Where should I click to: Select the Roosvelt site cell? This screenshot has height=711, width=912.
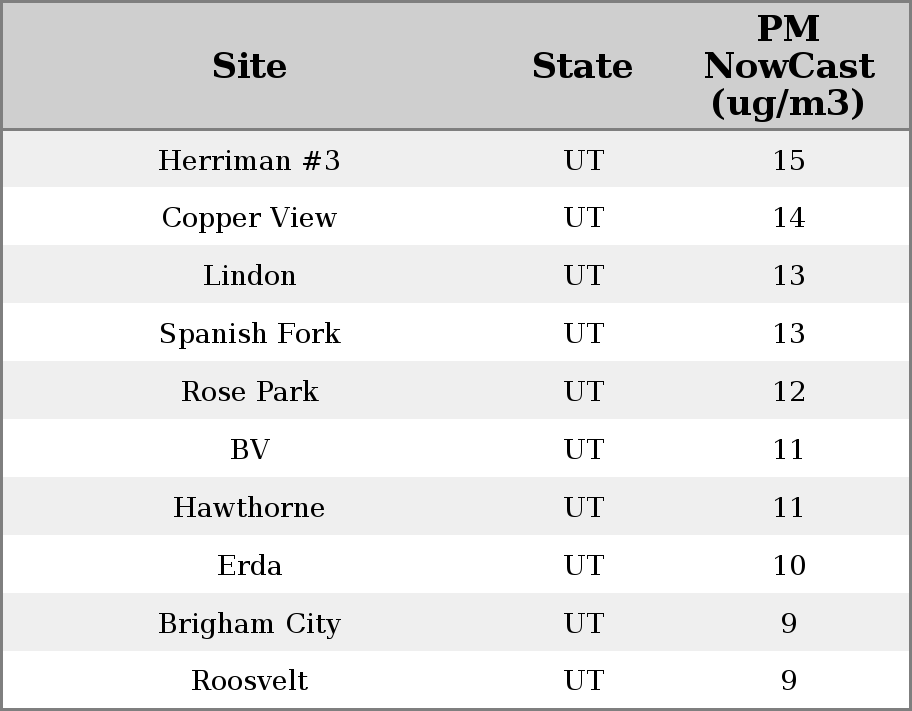(249, 681)
